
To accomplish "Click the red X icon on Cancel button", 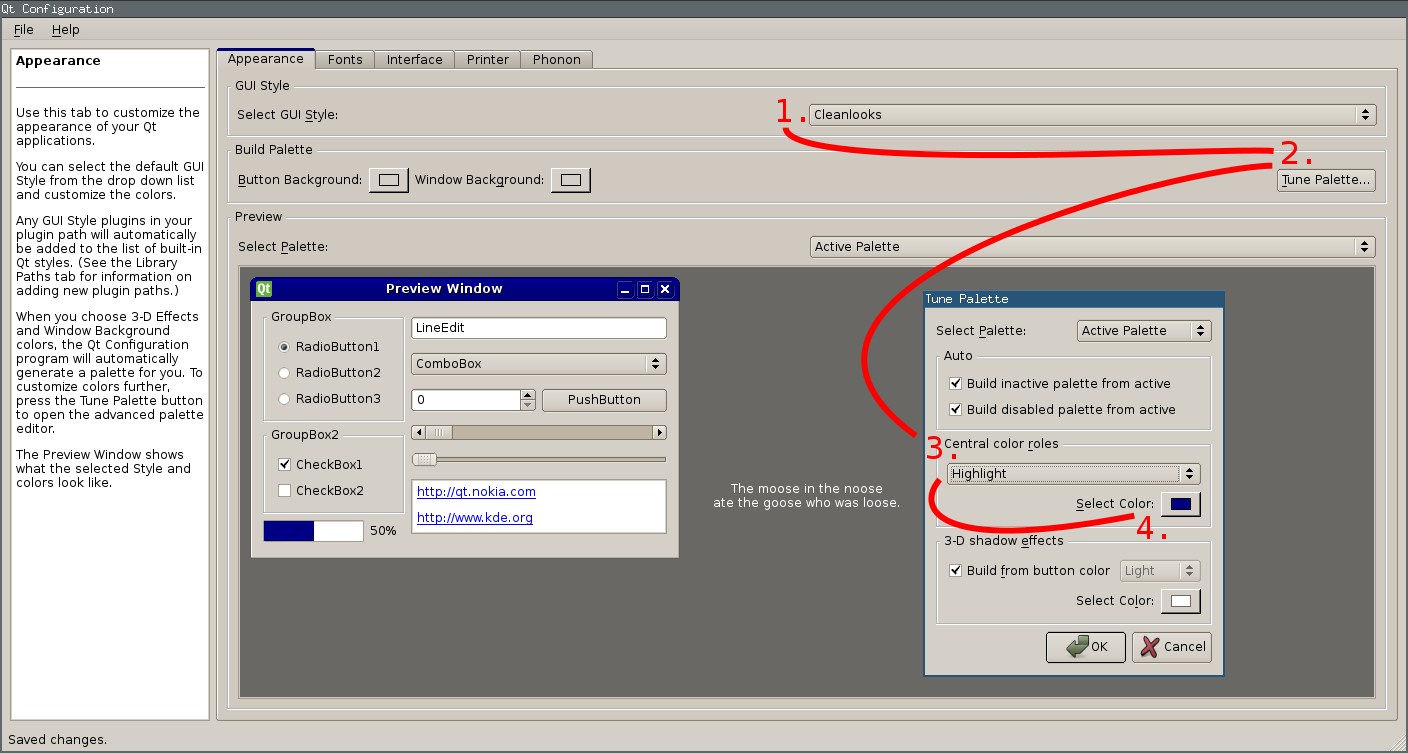I will (1150, 647).
